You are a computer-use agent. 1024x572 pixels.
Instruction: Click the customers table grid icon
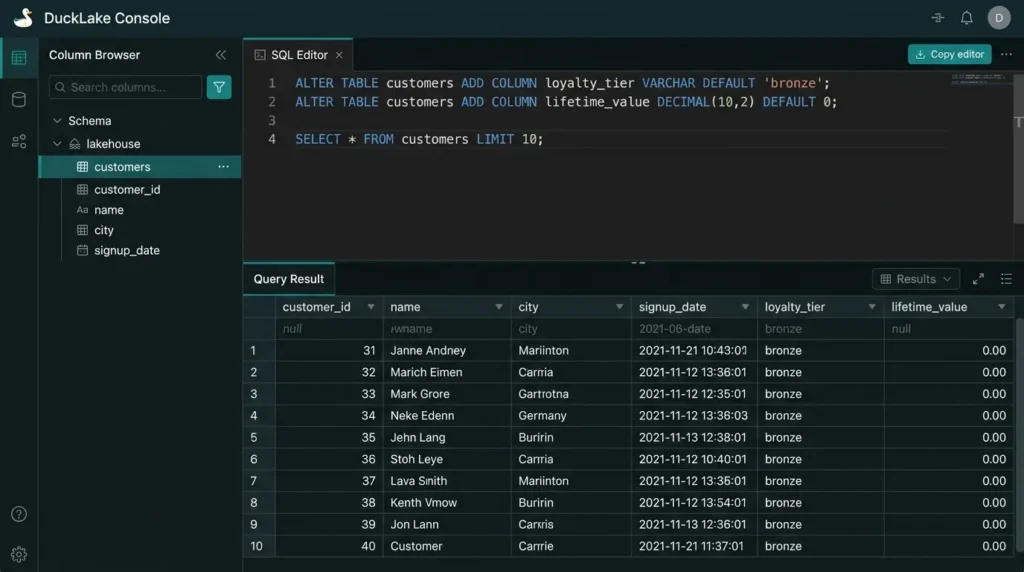[82, 167]
